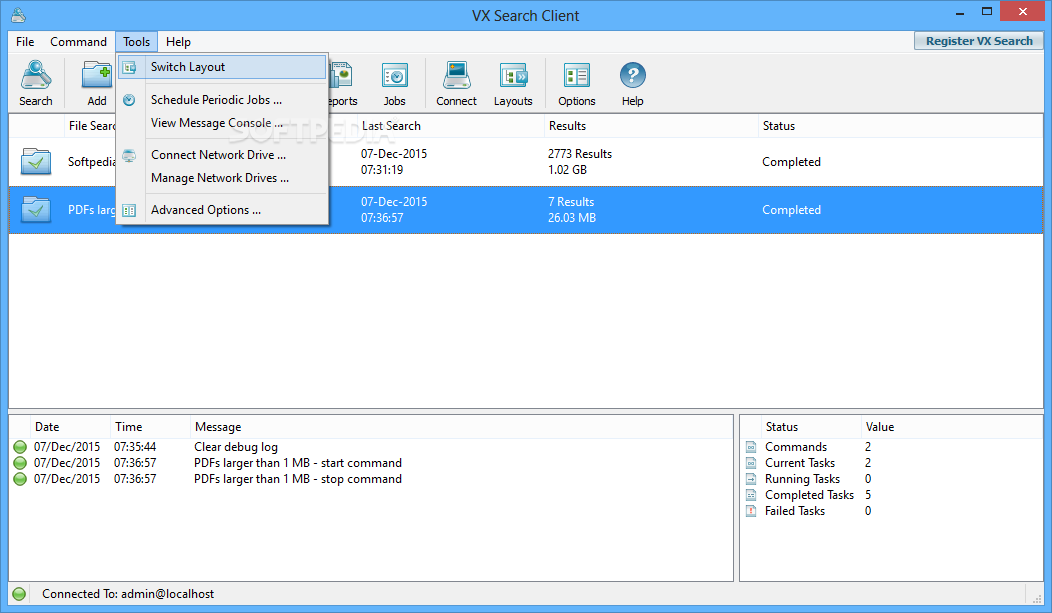Select the '2773 Results' cell

pos(580,154)
